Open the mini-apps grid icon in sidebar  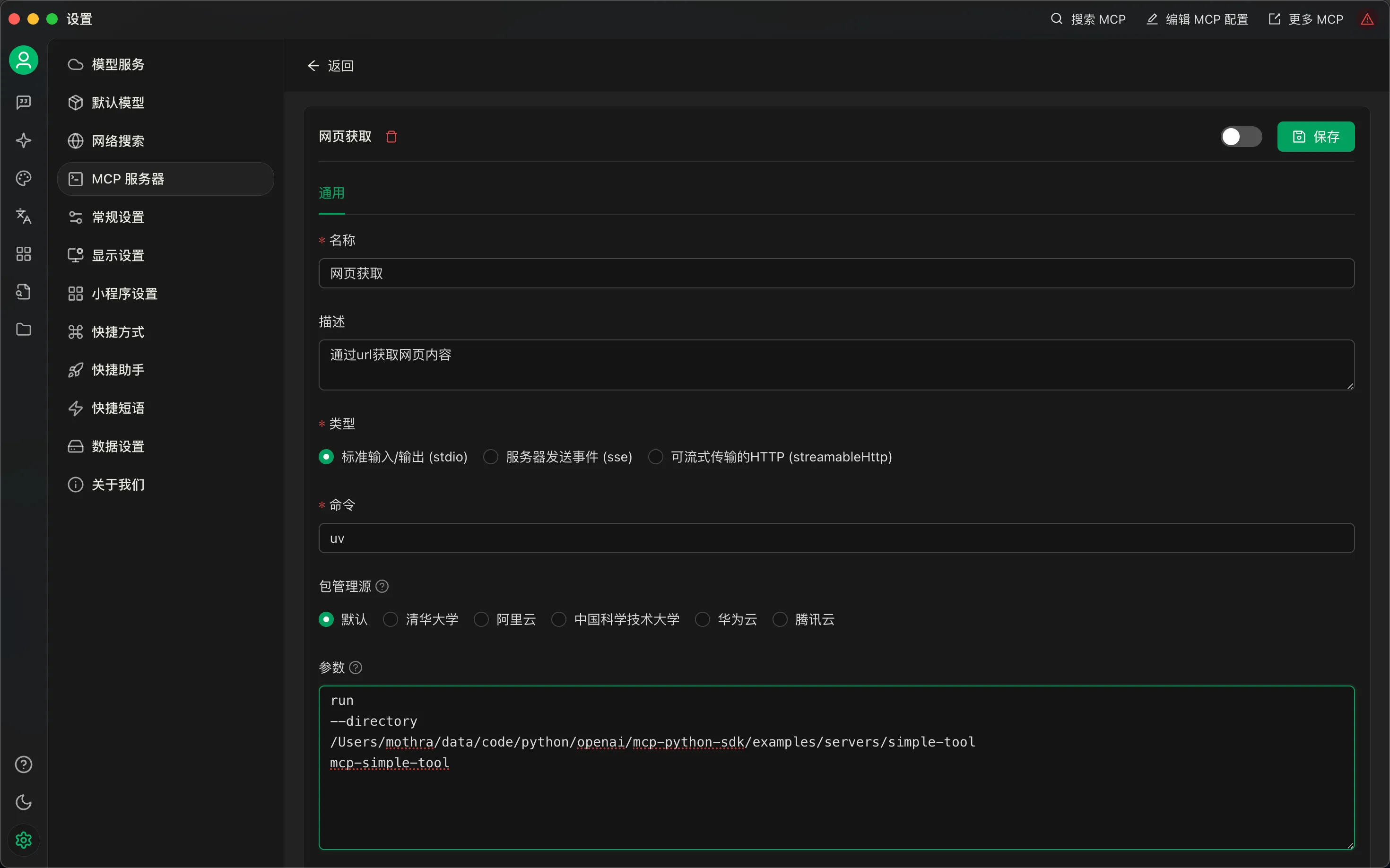click(24, 254)
